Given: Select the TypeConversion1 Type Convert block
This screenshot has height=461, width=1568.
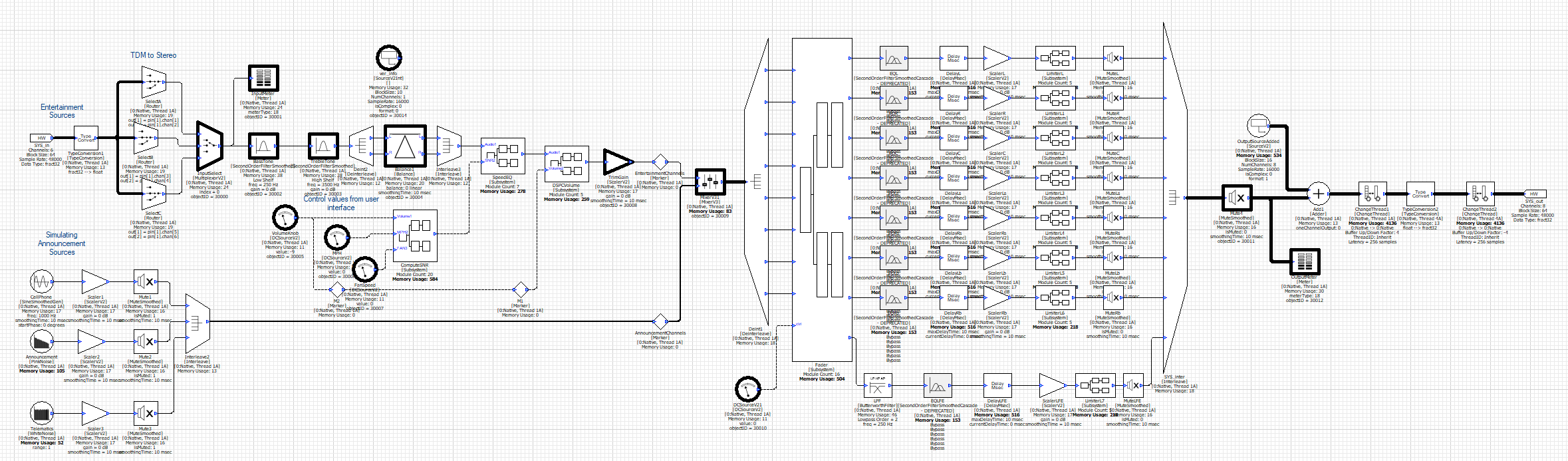Looking at the screenshot, I should click(x=86, y=138).
